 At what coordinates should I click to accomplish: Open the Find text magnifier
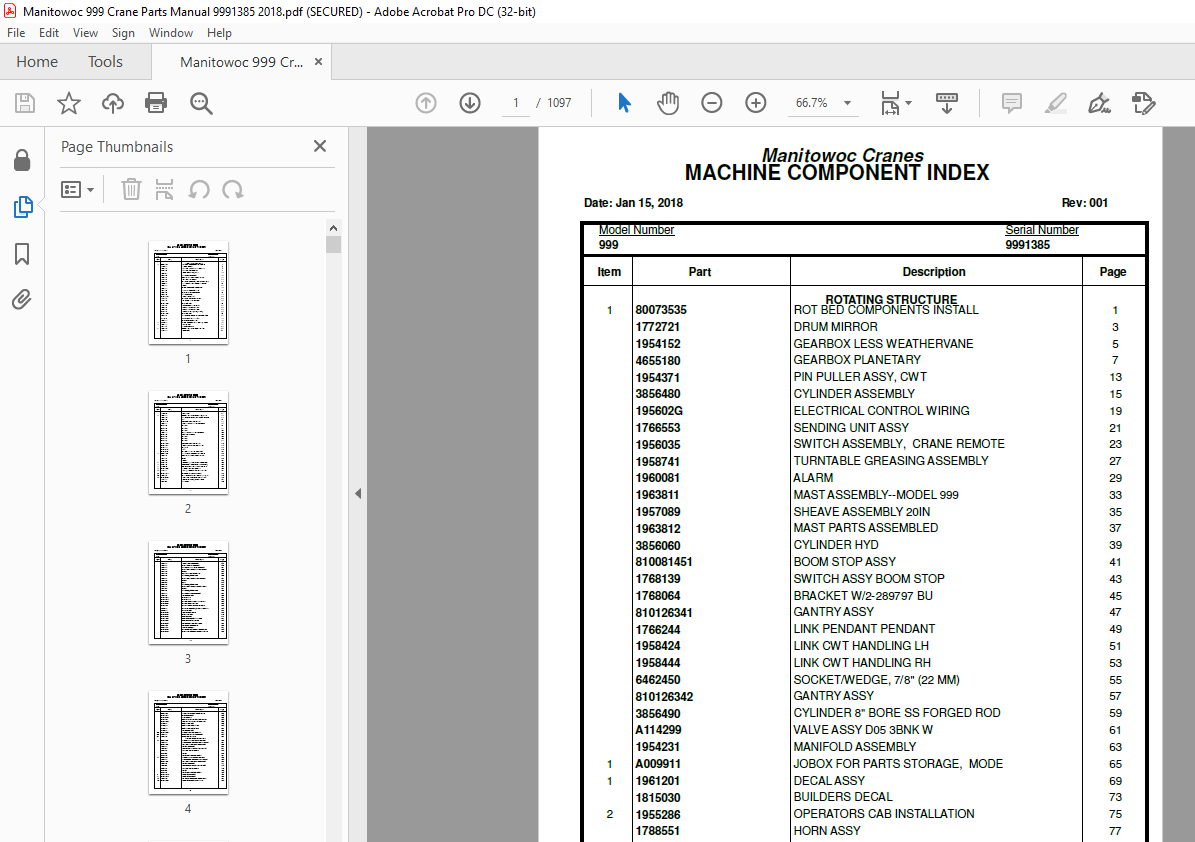tap(201, 103)
